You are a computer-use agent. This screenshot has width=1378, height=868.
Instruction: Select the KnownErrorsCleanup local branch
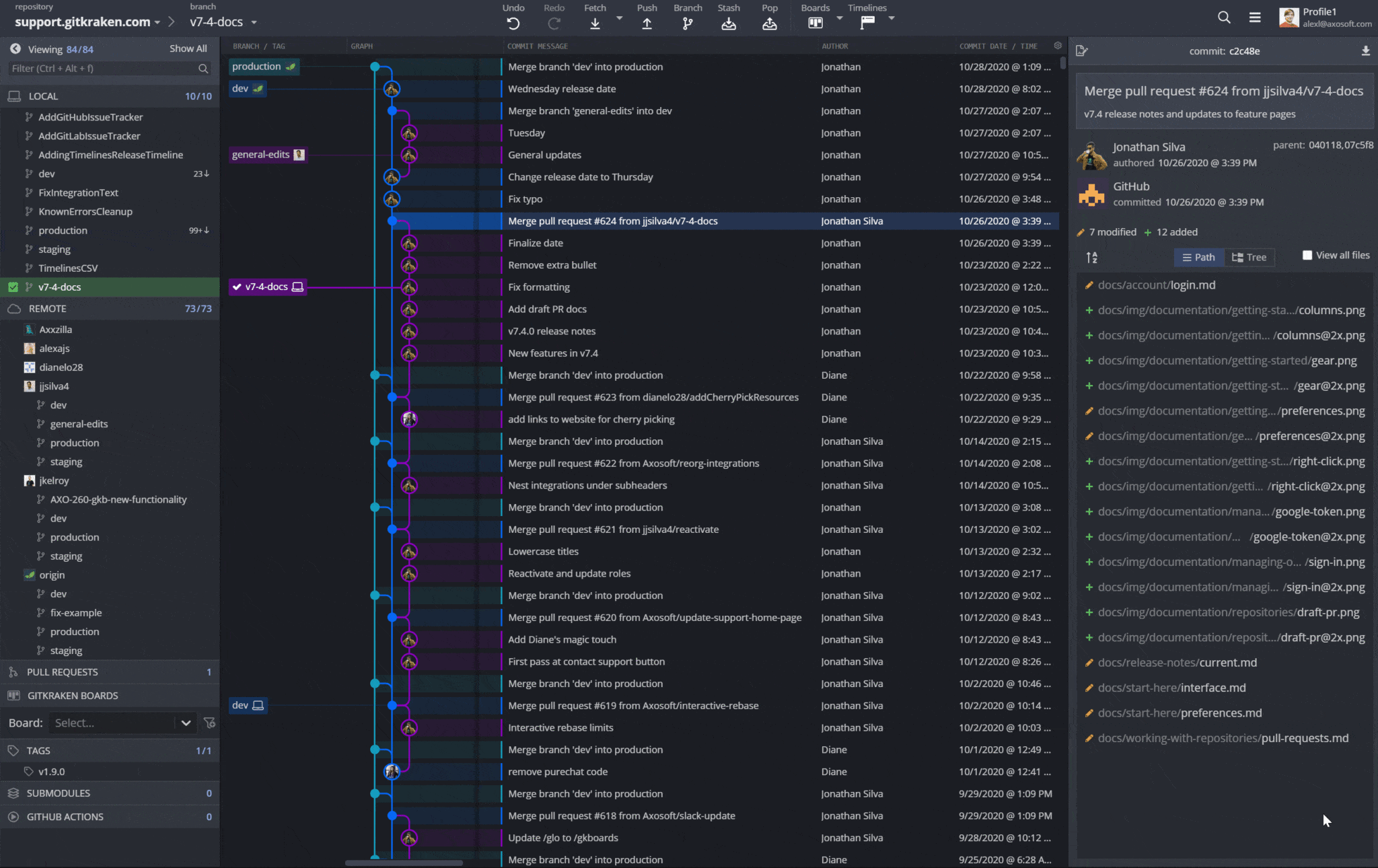click(x=110, y=211)
